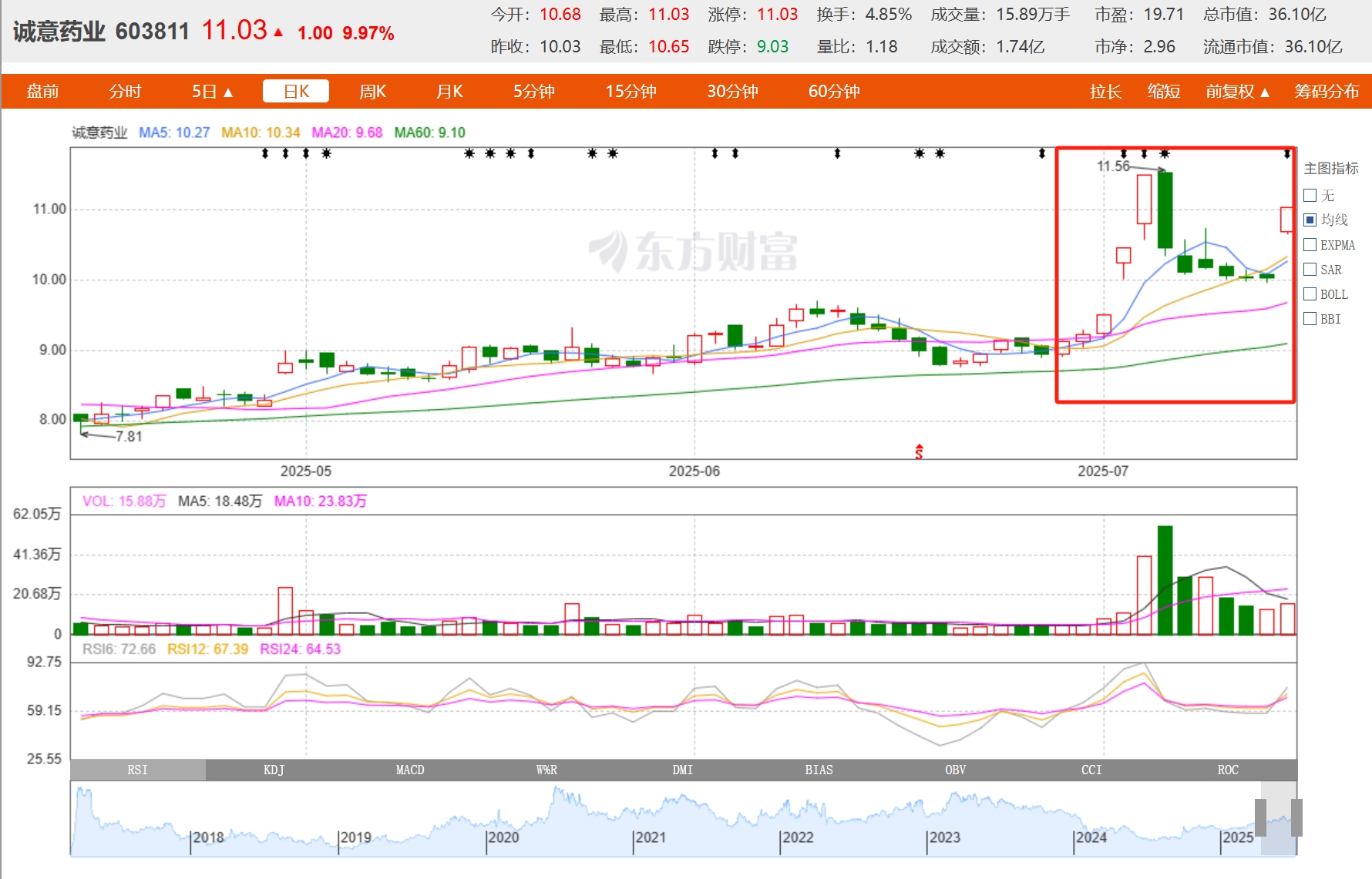Select the OBV indicator tab
1372x879 pixels.
point(956,770)
